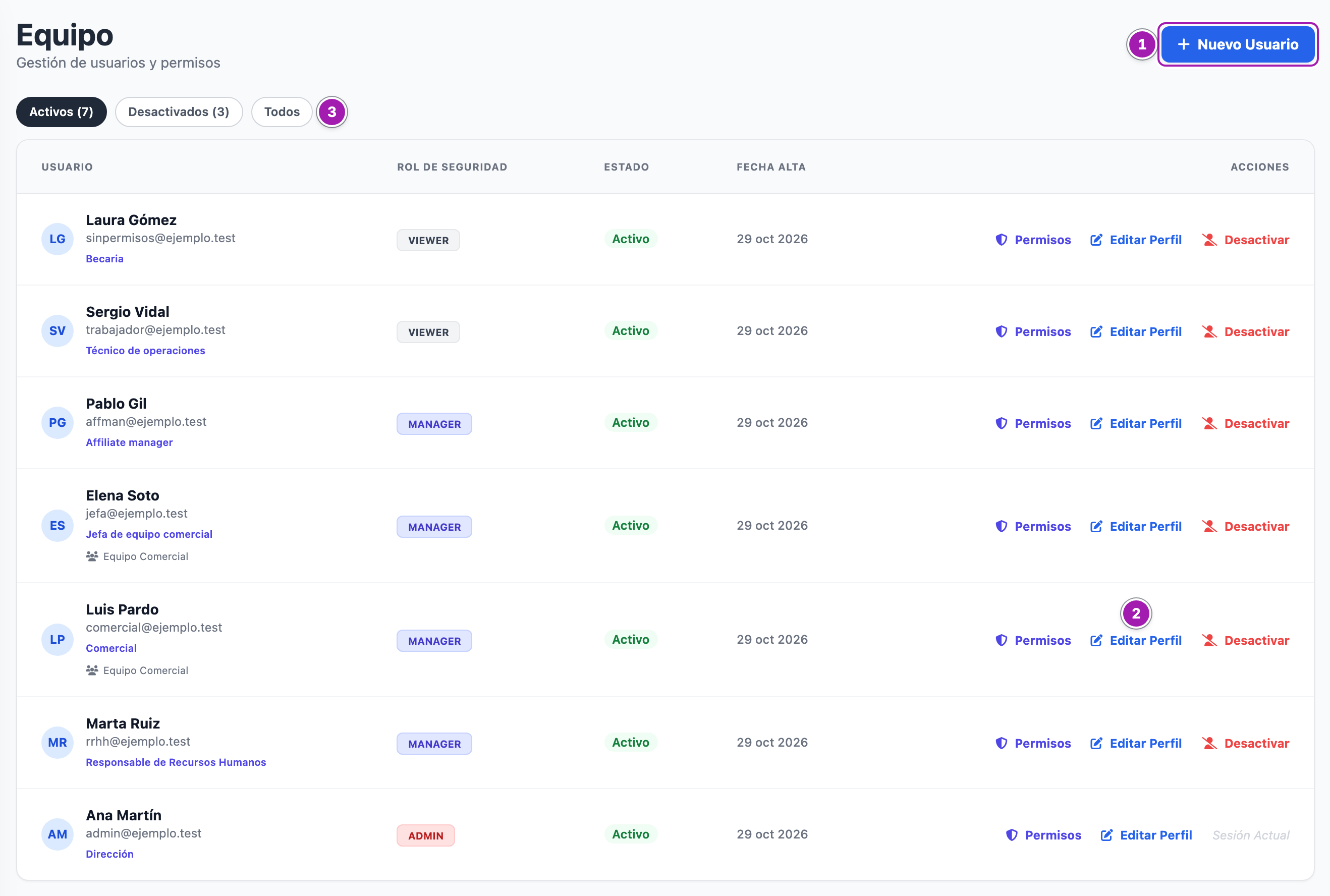Click edit pencil icon for Sergio Vidal

[1096, 332]
